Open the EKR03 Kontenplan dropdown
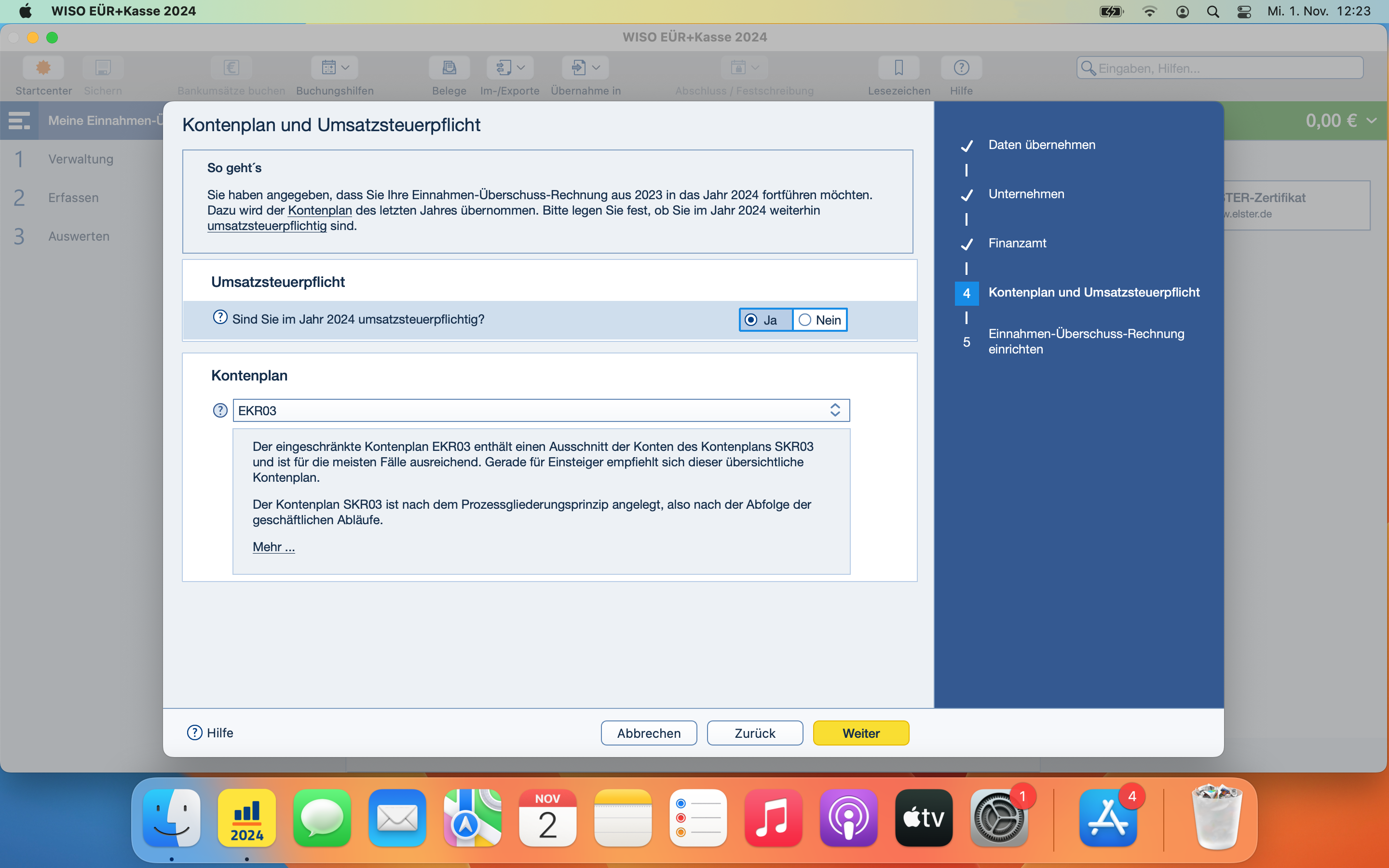1389x868 pixels. (541, 410)
